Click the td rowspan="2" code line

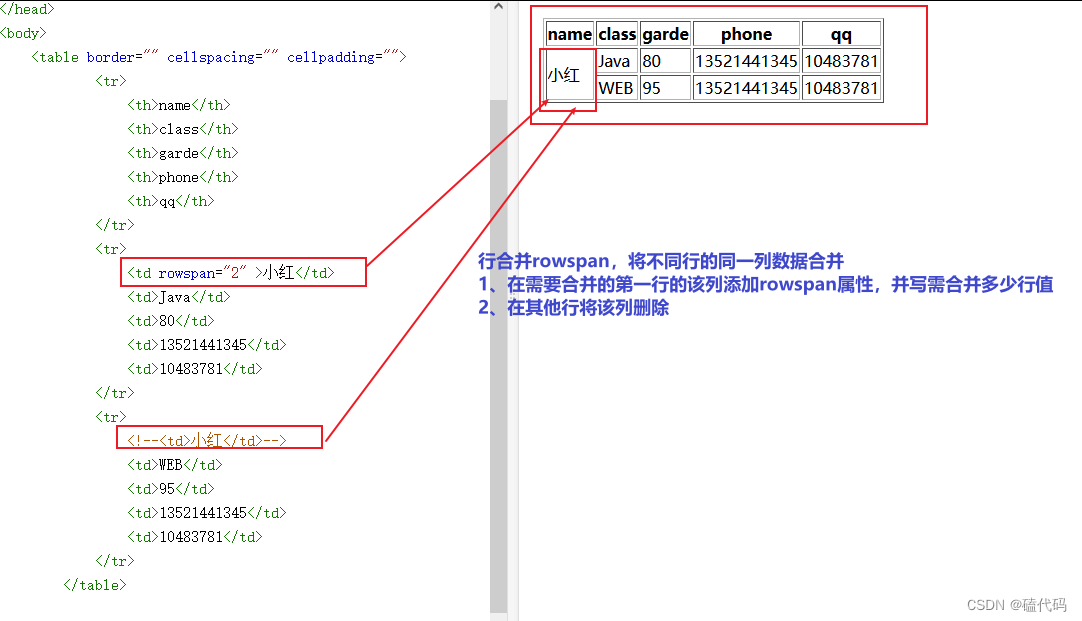click(x=230, y=273)
